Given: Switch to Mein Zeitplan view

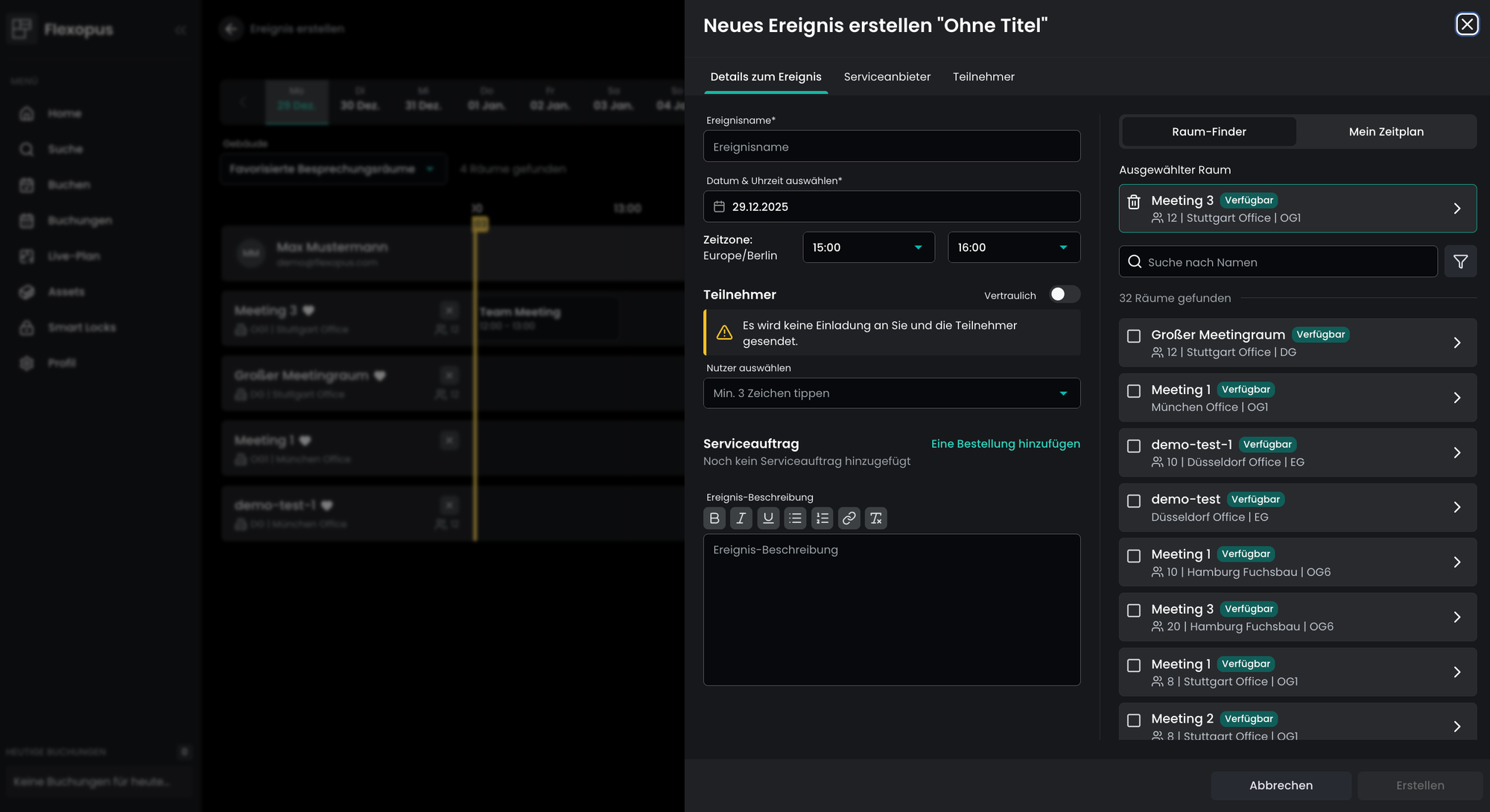Looking at the screenshot, I should pos(1386,132).
